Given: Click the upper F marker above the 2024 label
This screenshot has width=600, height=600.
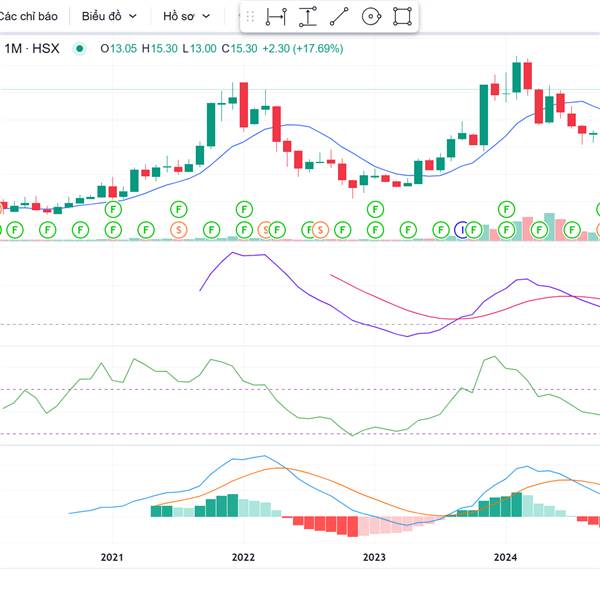Looking at the screenshot, I should click(x=506, y=209).
